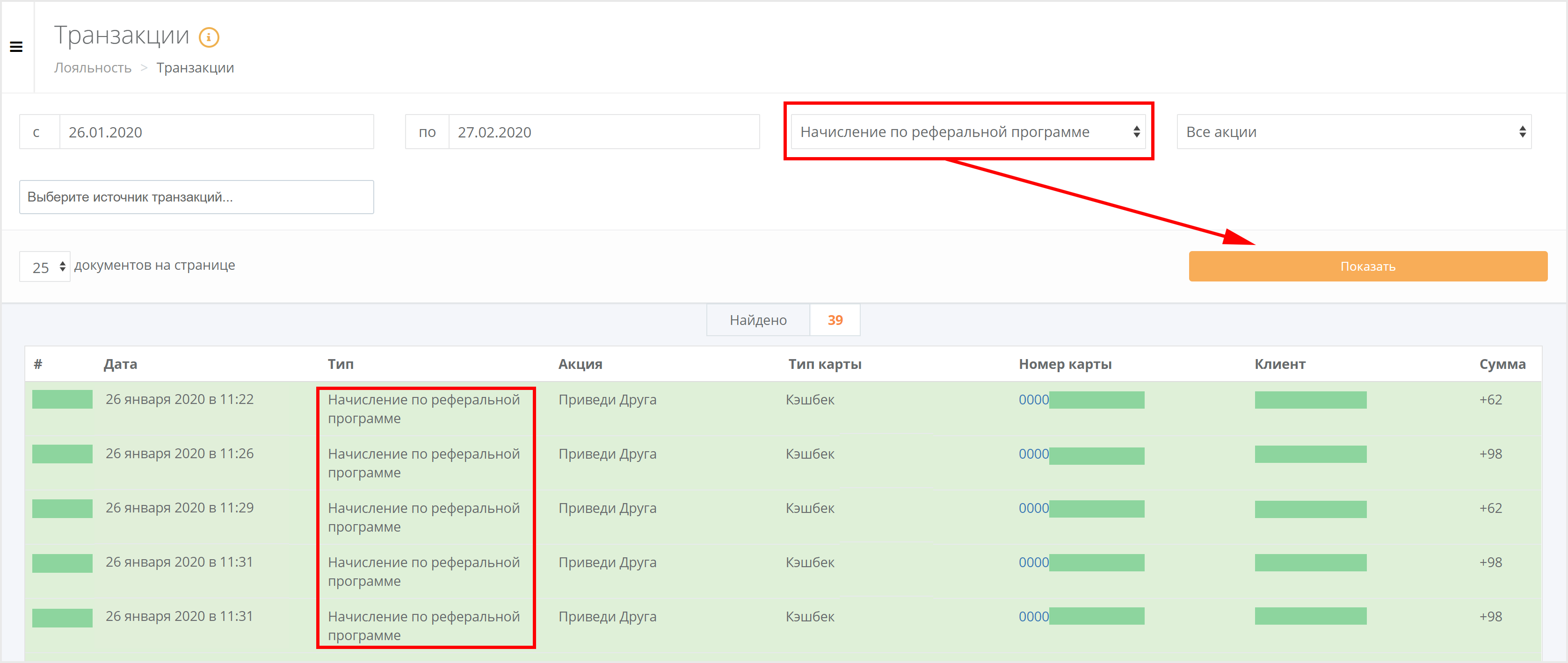This screenshot has height=663, width=1568.
Task: Click the Сумма column header
Action: coord(1502,364)
